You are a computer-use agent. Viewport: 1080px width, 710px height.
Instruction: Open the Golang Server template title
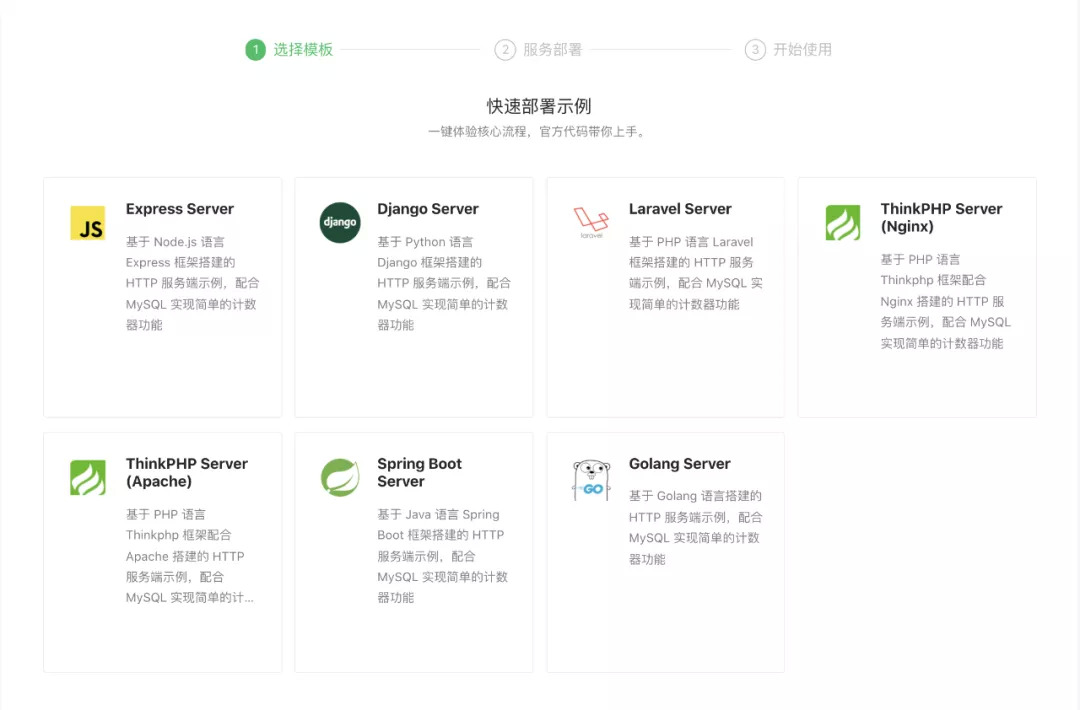(679, 463)
